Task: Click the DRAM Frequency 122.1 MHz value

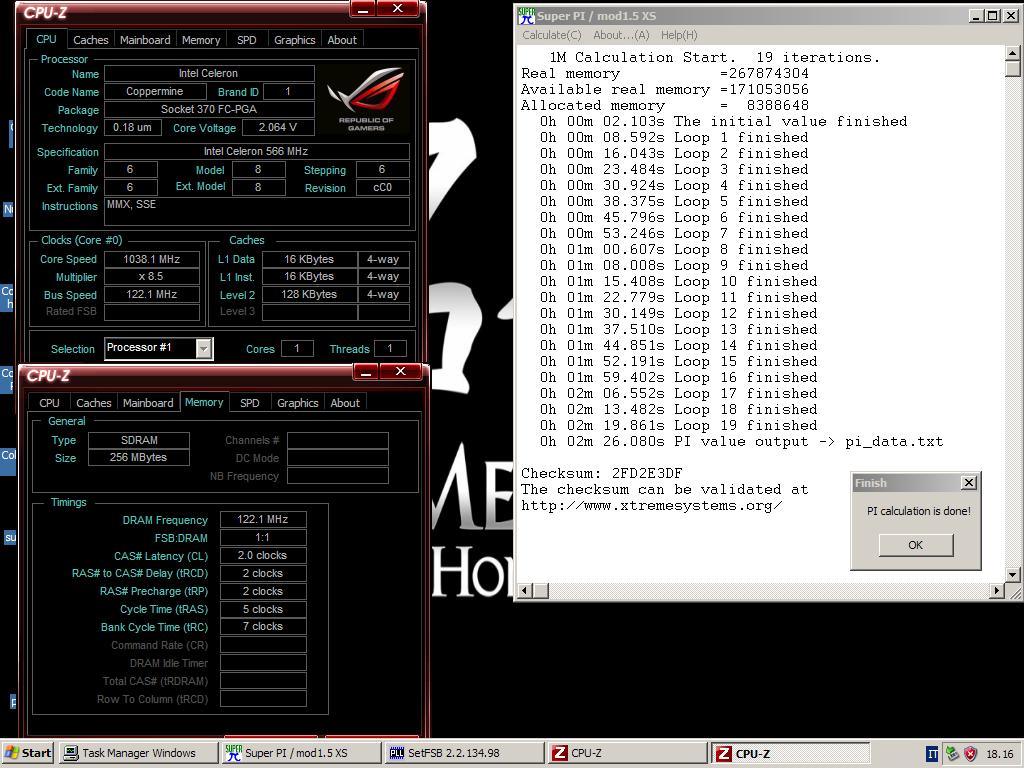Action: click(x=263, y=519)
